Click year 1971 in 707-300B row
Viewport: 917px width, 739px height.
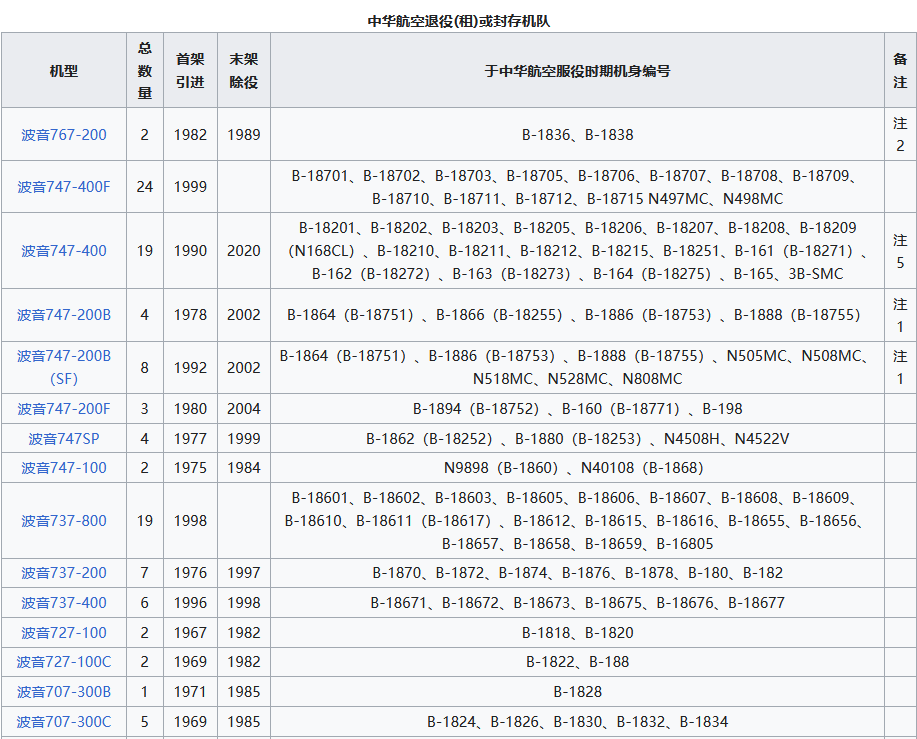(x=191, y=692)
